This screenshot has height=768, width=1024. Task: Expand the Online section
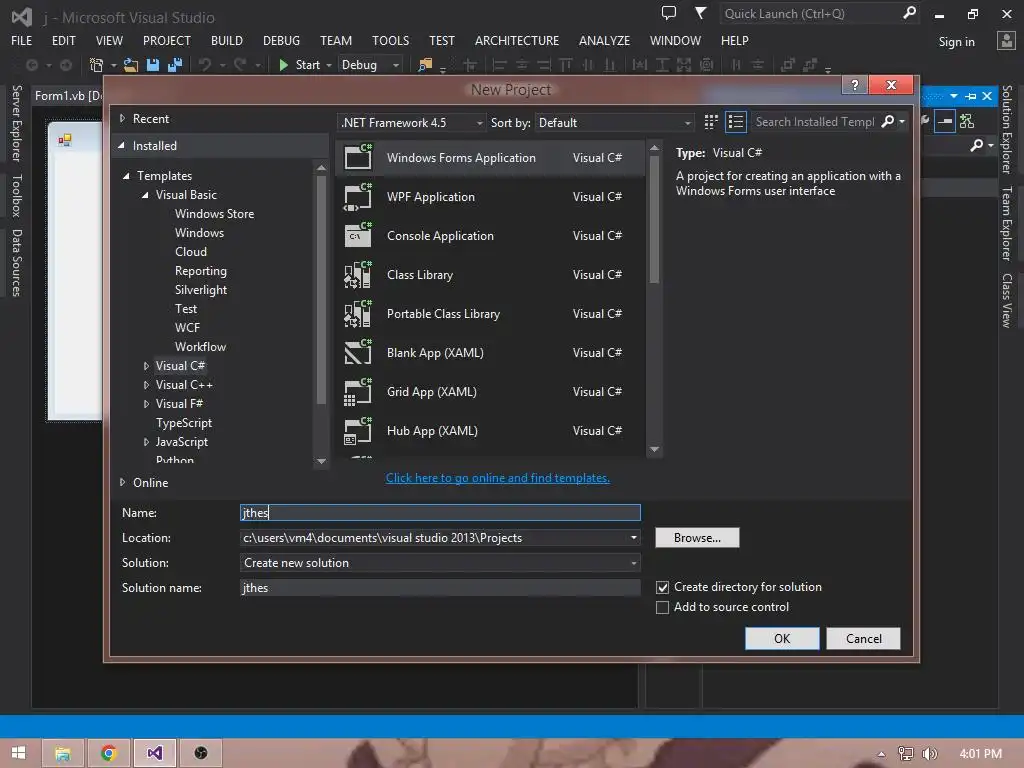tap(122, 483)
